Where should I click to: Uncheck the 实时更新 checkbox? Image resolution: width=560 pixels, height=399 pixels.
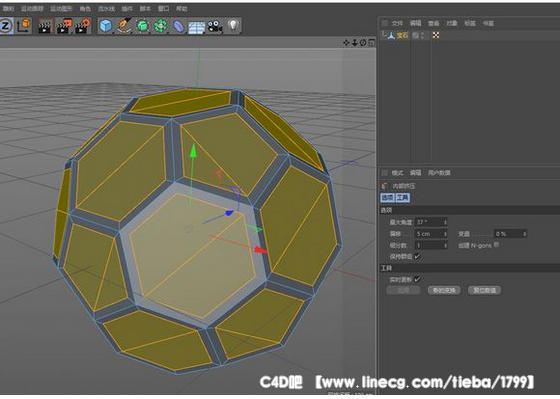[x=417, y=279]
